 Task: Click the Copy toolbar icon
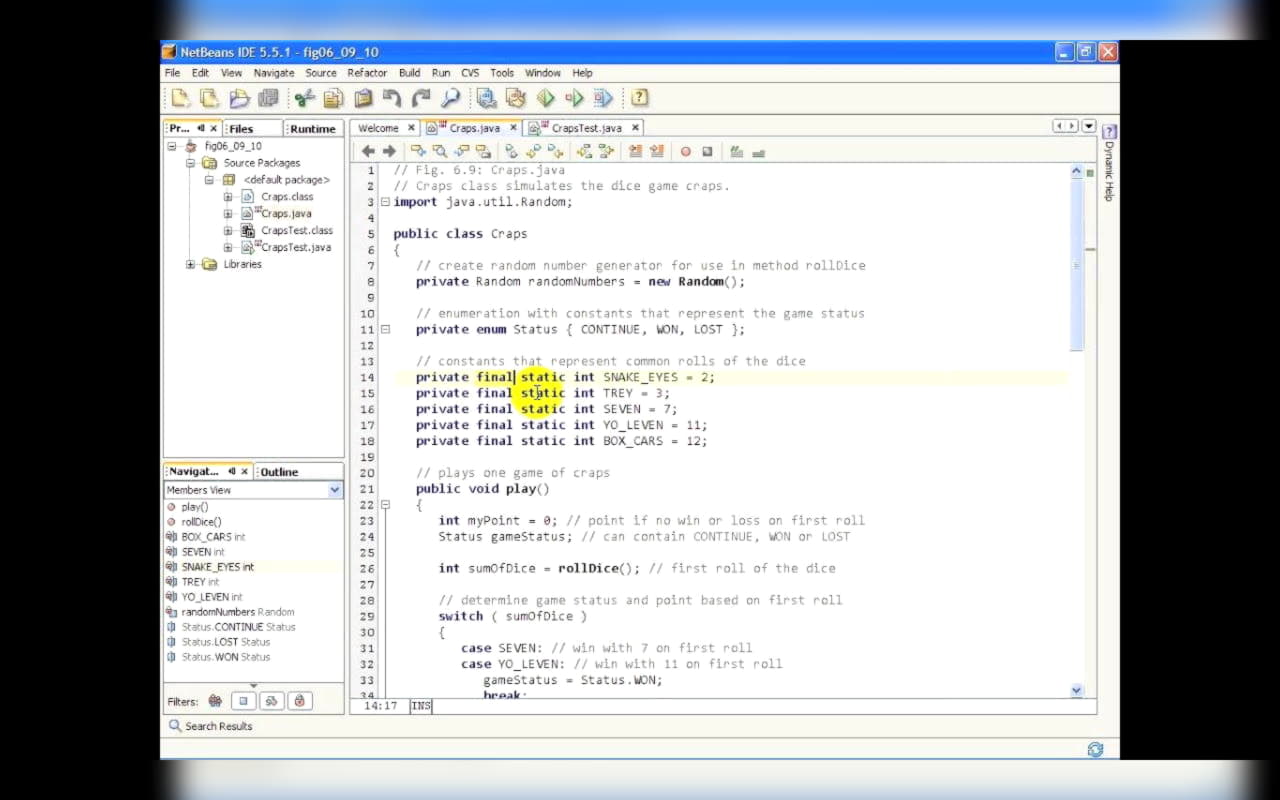(x=333, y=98)
